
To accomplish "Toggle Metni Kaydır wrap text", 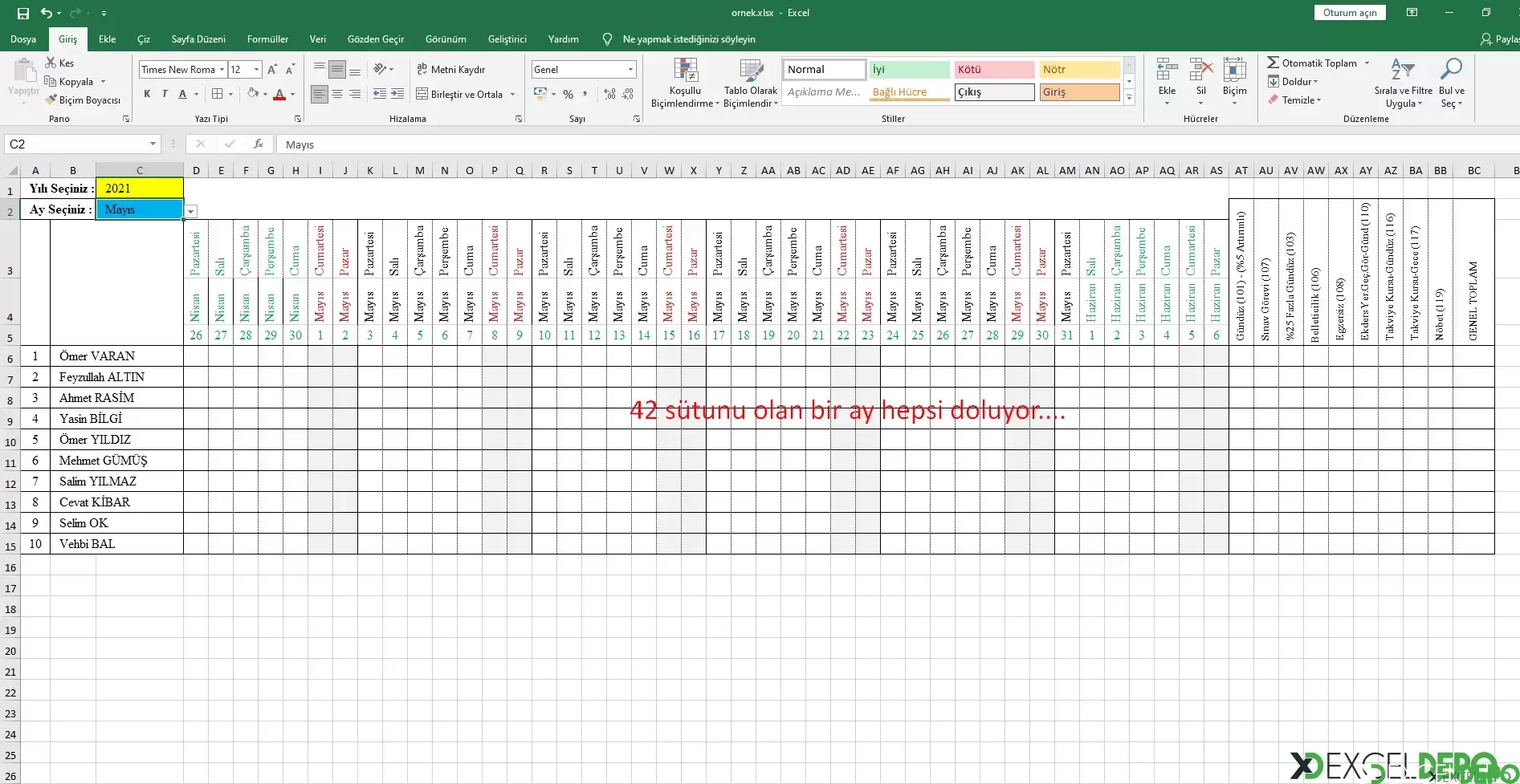I will [x=451, y=69].
